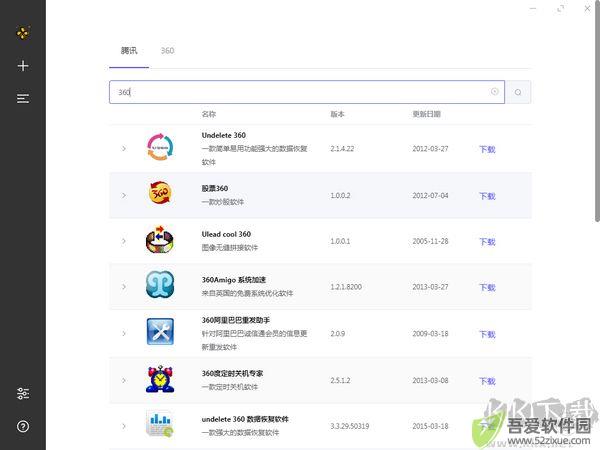
Task: Open the help question mark icon
Action: click(x=23, y=426)
